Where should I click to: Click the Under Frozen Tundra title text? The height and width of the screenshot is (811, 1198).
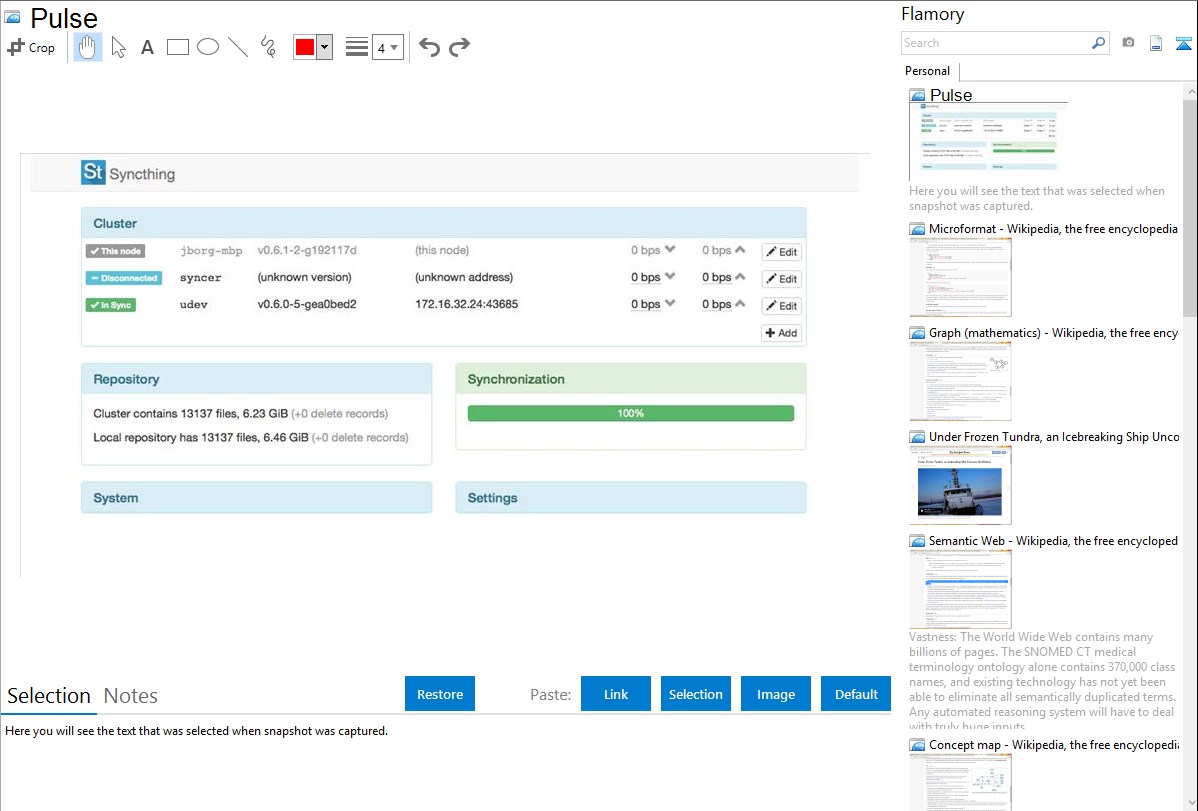[x=1054, y=436]
